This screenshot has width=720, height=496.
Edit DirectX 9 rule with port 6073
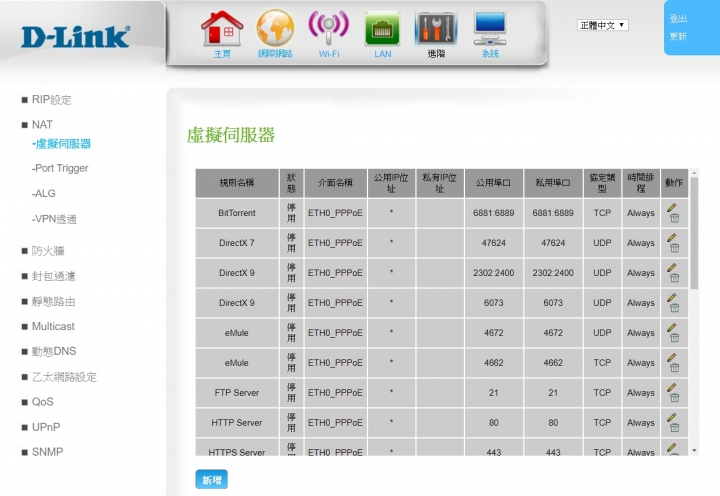[x=672, y=298]
